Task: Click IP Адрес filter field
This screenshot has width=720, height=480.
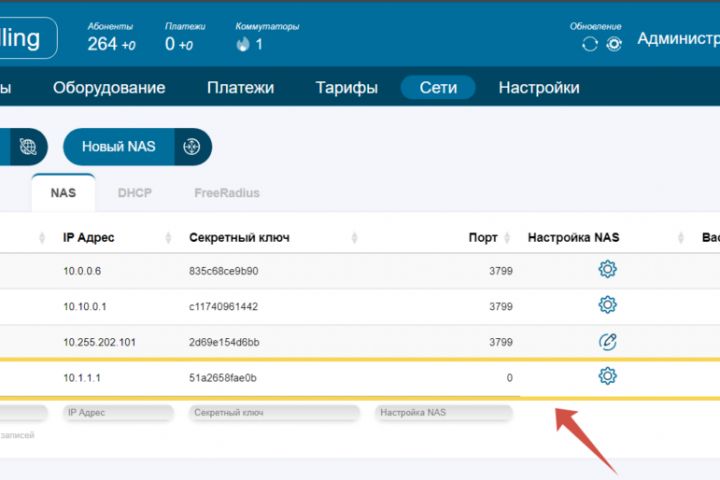Action: click(118, 412)
